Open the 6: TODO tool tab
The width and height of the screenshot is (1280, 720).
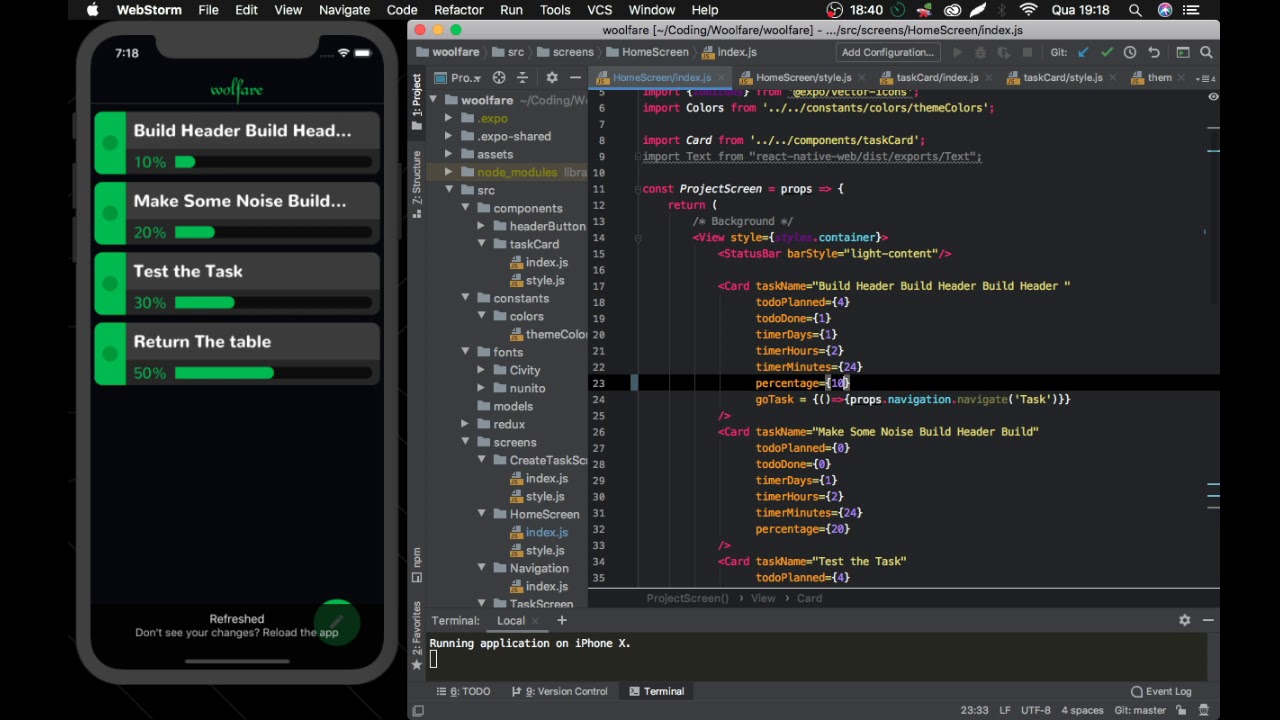pyautogui.click(x=463, y=691)
